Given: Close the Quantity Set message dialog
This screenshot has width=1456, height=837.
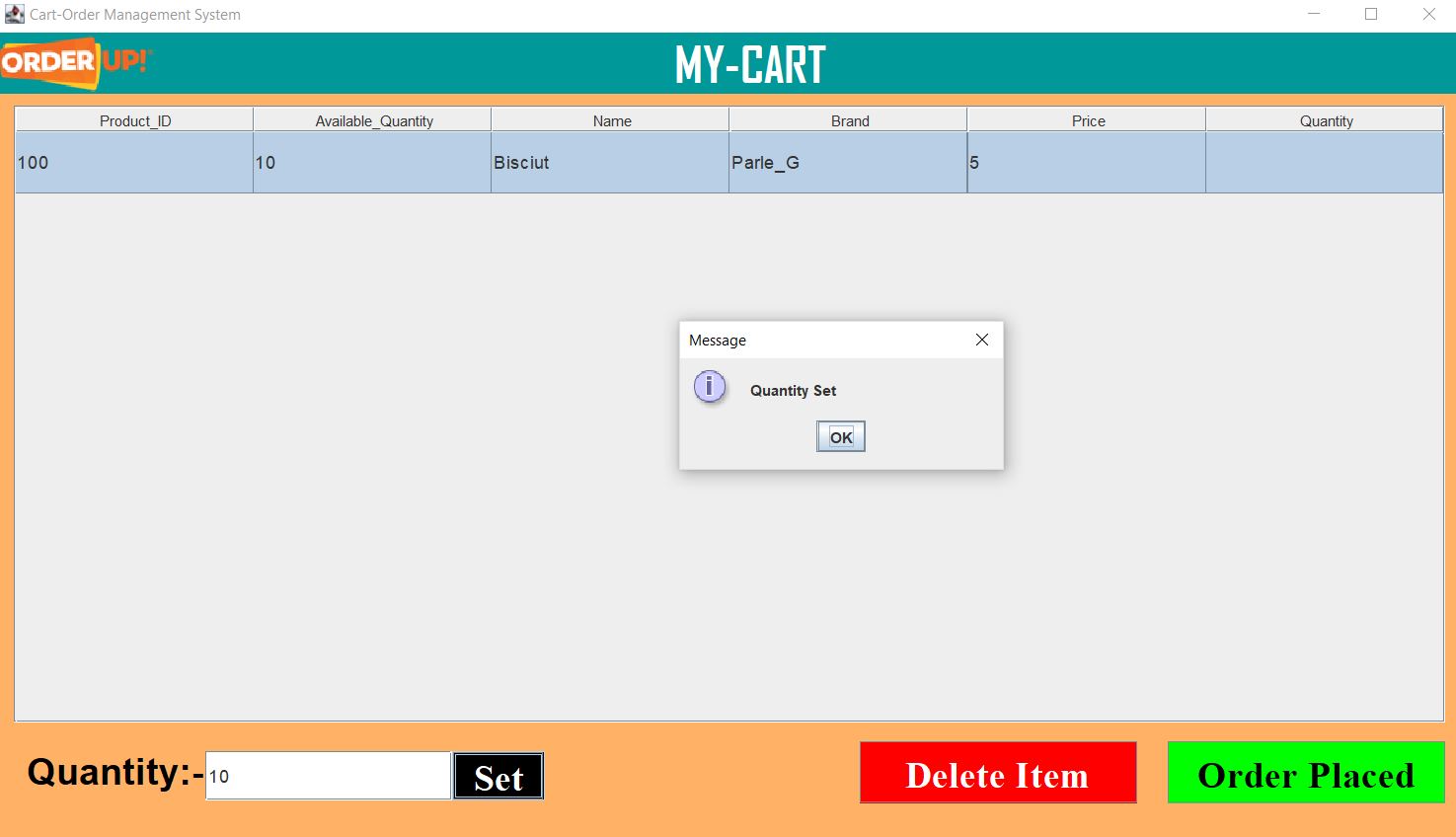Looking at the screenshot, I should [840, 435].
